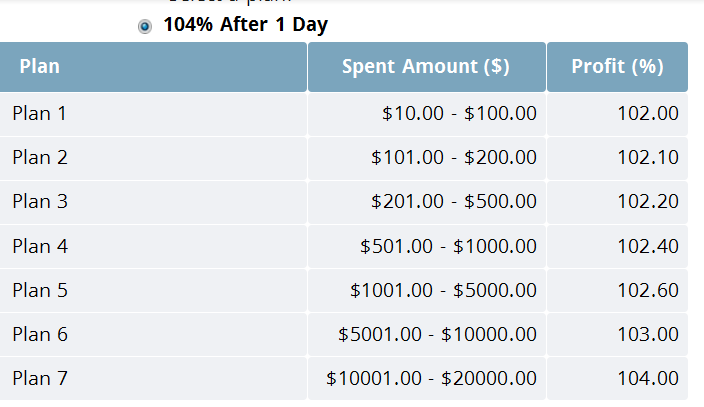This screenshot has height=407, width=704.
Task: Click the 104.00 profit value
Action: (x=648, y=378)
